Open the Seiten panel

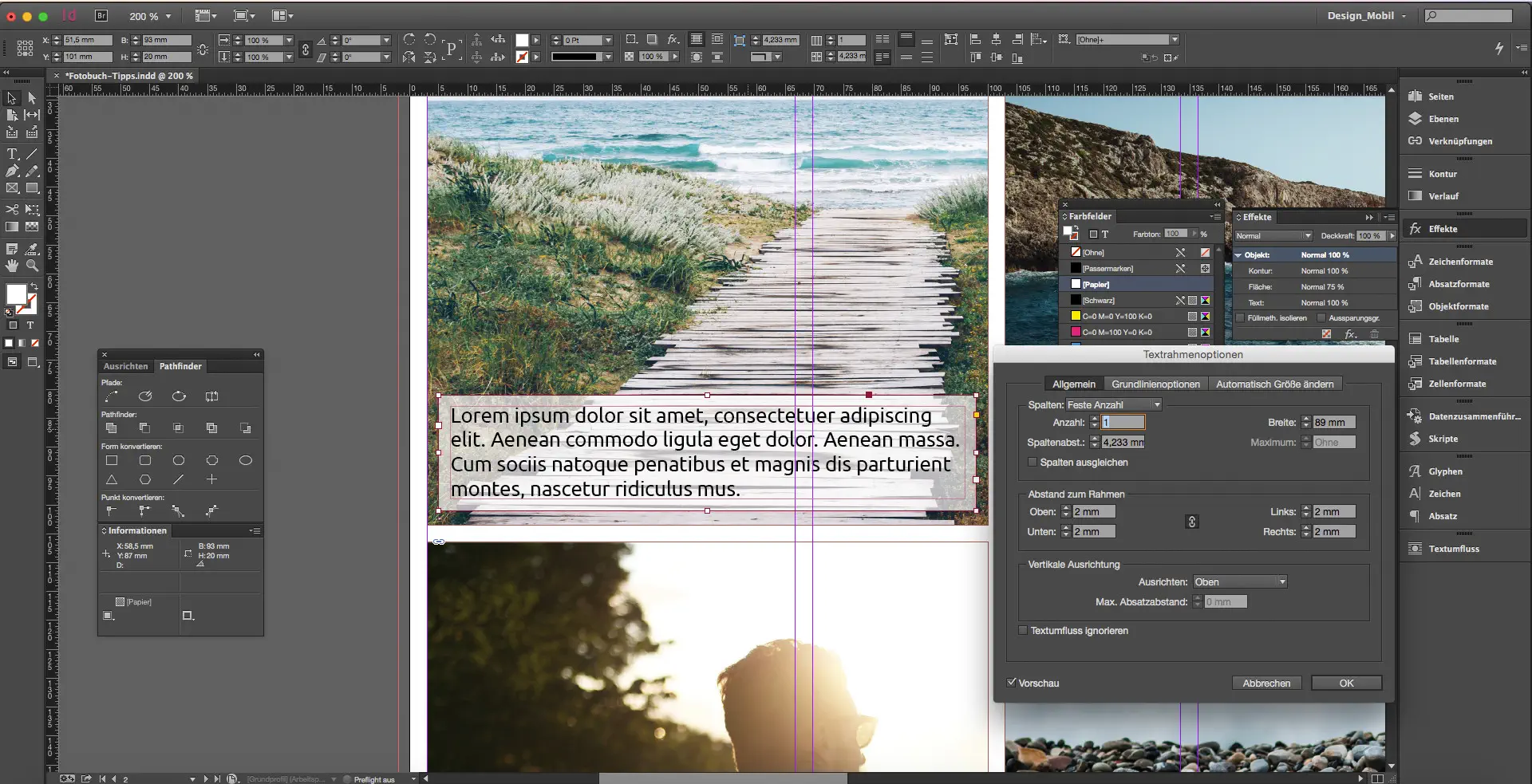(1441, 96)
